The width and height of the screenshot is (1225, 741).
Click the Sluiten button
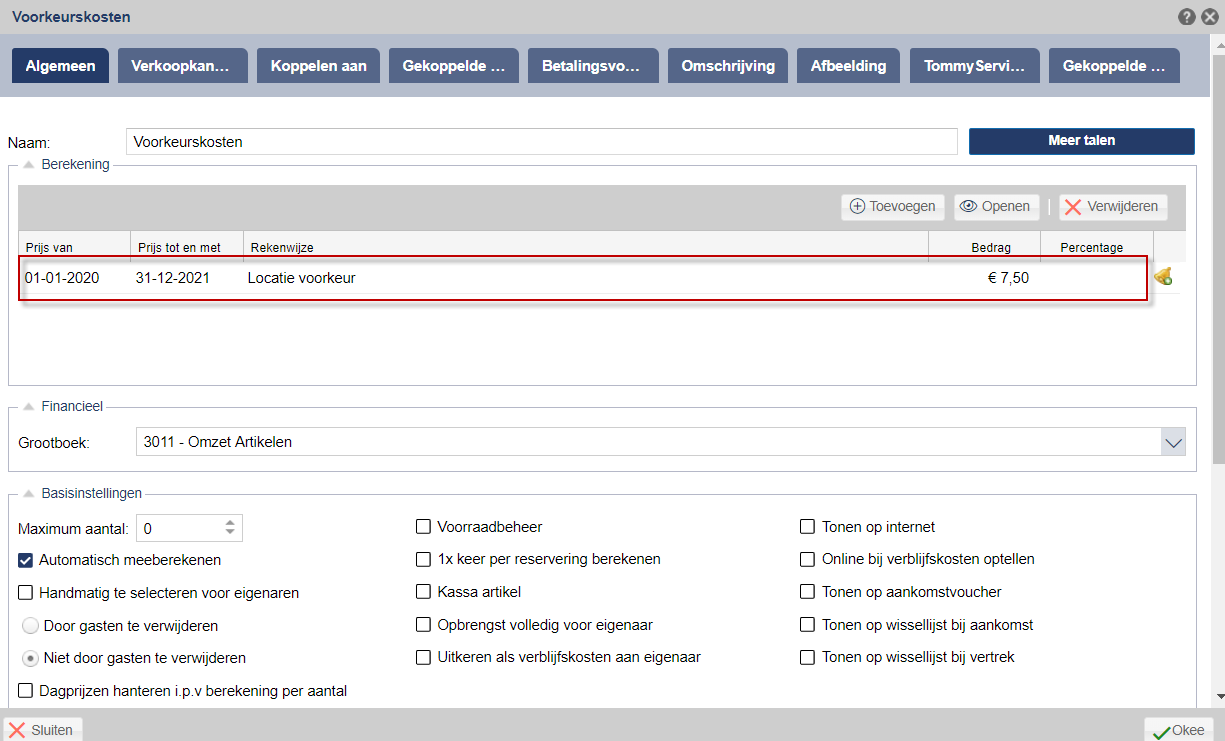(43, 730)
